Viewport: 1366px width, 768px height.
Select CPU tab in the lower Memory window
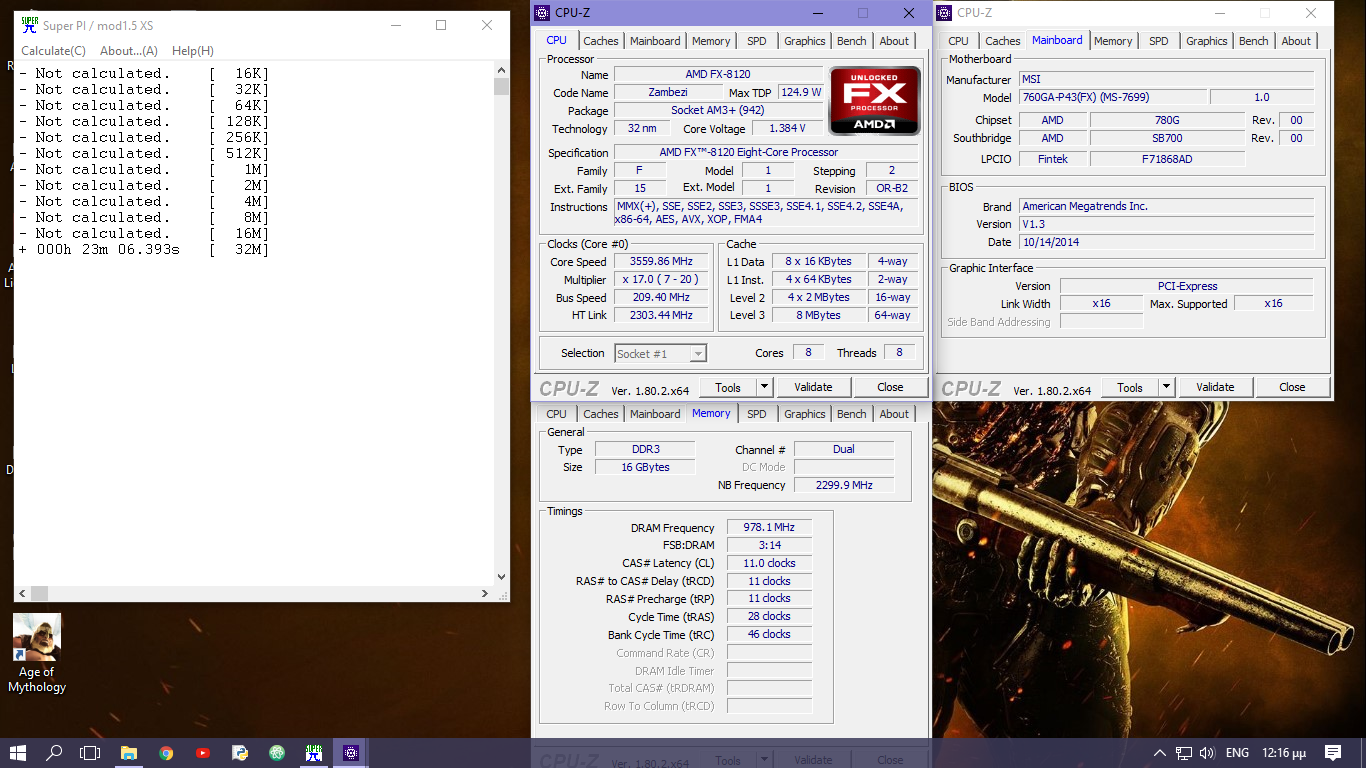point(556,414)
